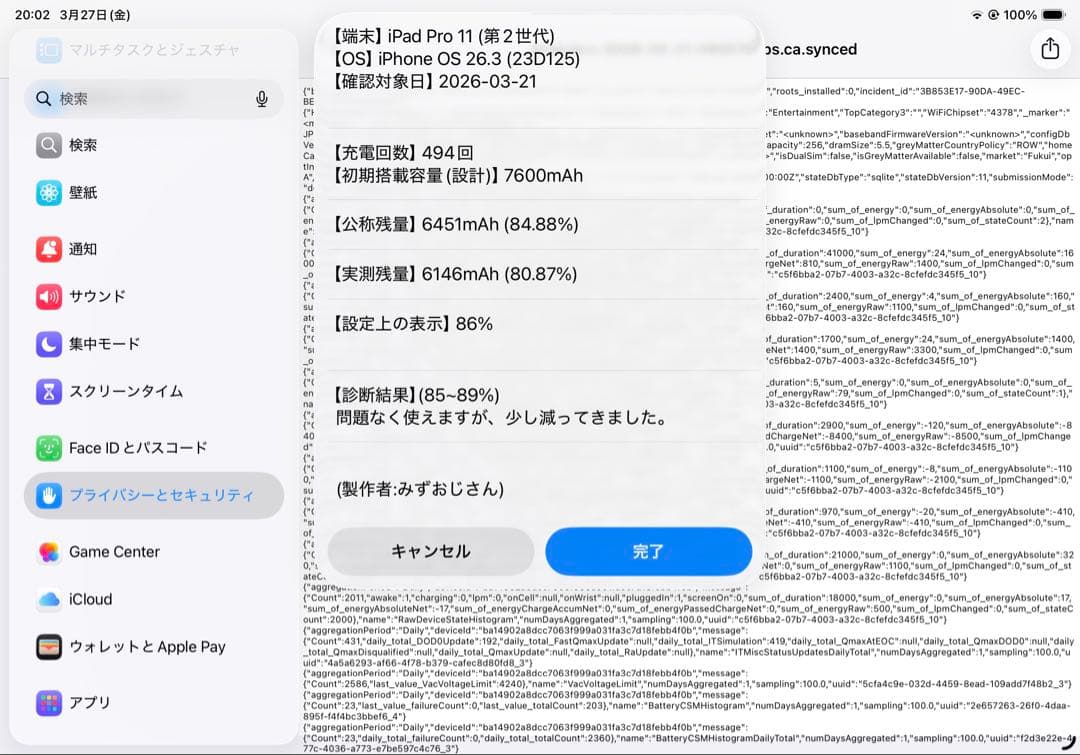
Task: Tap the 【OS】iPhone OS 26.3 (23D125) line
Action: tap(457, 59)
